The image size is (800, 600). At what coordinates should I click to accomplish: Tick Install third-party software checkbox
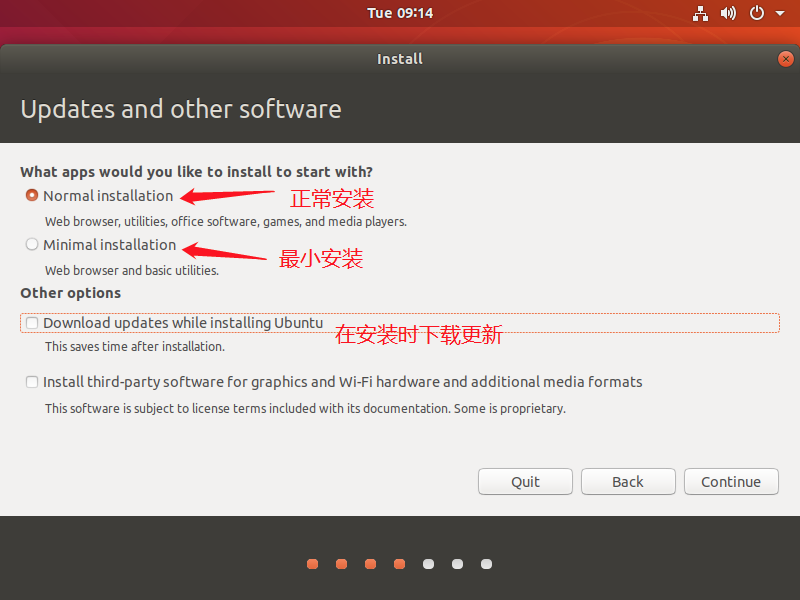click(32, 382)
